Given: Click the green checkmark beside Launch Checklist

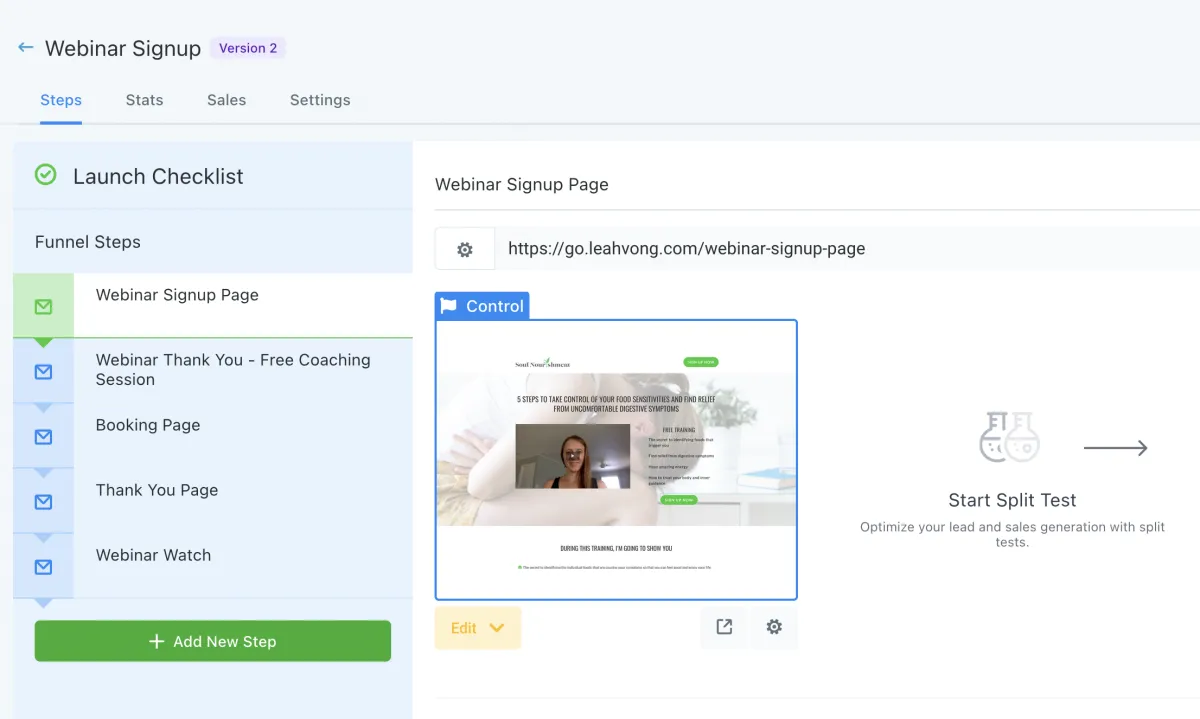Looking at the screenshot, I should pos(45,175).
